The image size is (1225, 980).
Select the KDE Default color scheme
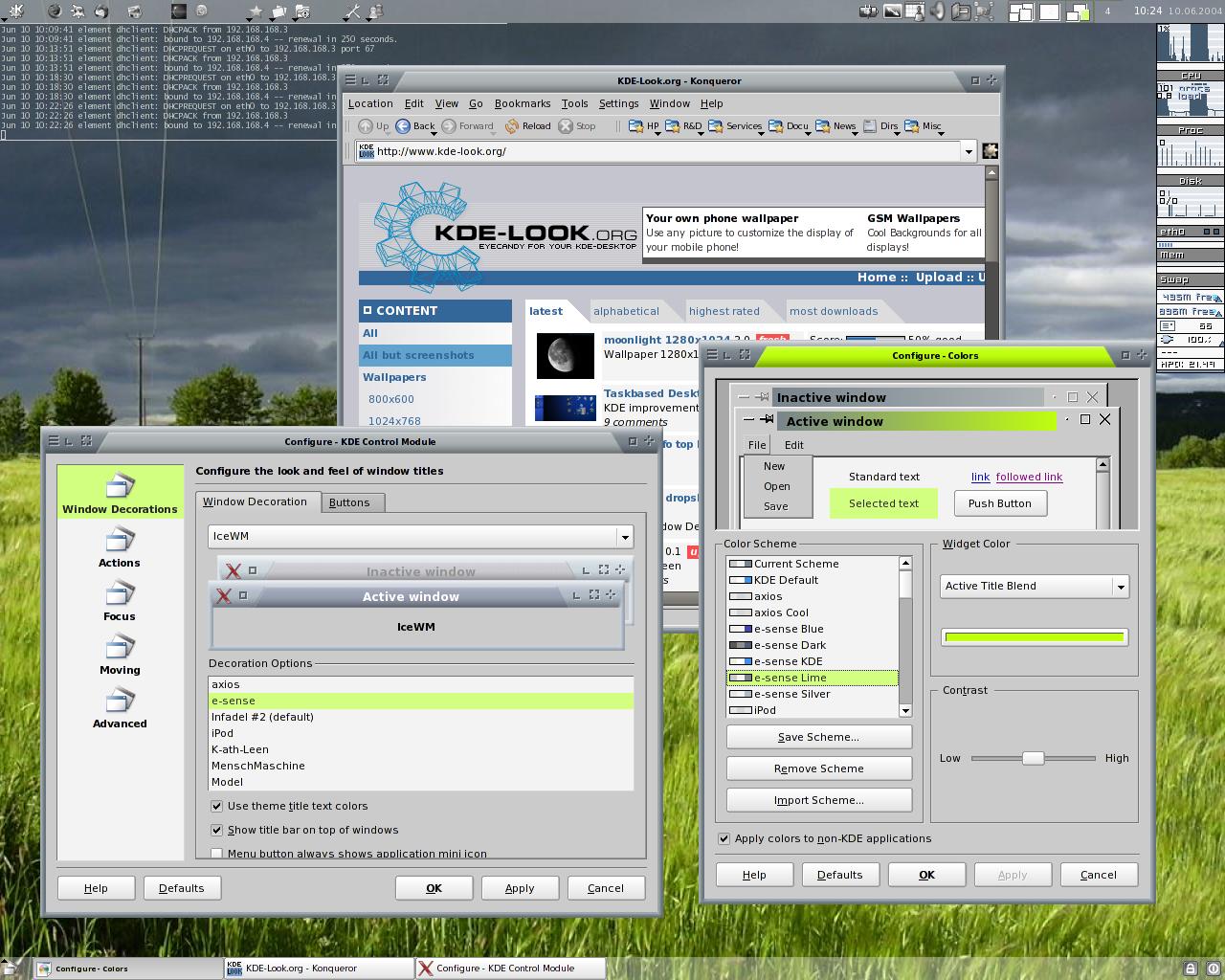coord(812,580)
